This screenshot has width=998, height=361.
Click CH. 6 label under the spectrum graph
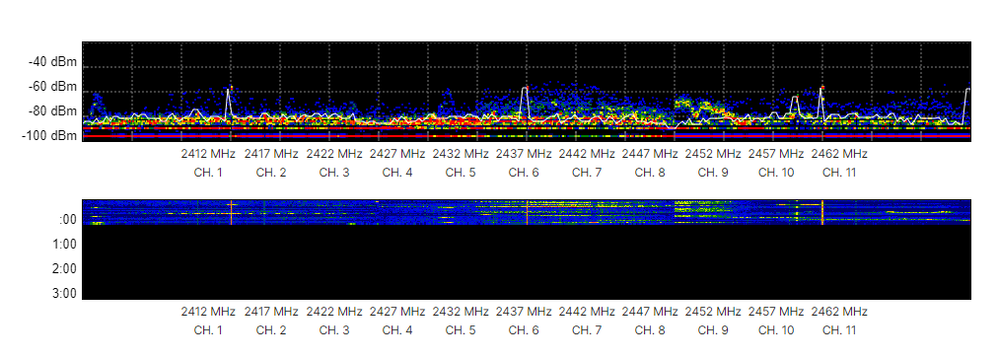(523, 173)
